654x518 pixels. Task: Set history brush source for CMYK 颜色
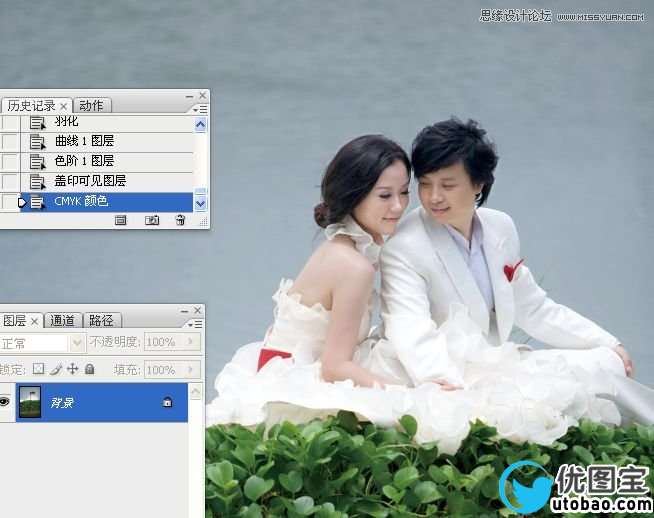(10, 202)
